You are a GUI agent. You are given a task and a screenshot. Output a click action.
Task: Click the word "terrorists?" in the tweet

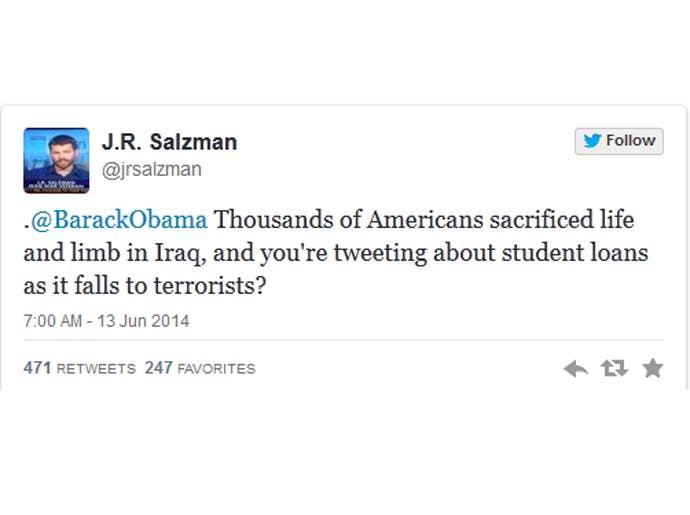(x=210, y=286)
